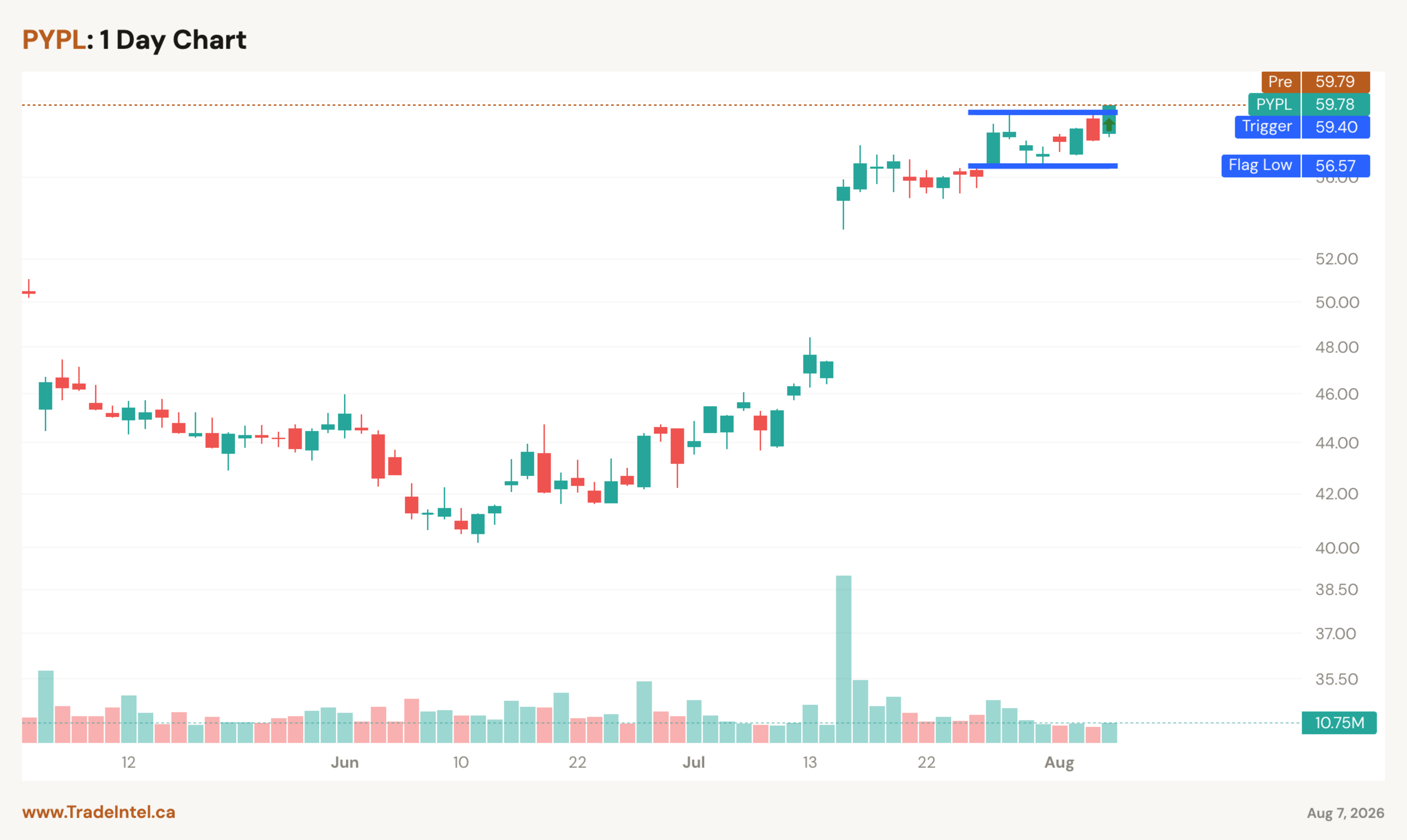This screenshot has height=840, width=1407.
Task: Click the Jun date axis label
Action: 345,762
